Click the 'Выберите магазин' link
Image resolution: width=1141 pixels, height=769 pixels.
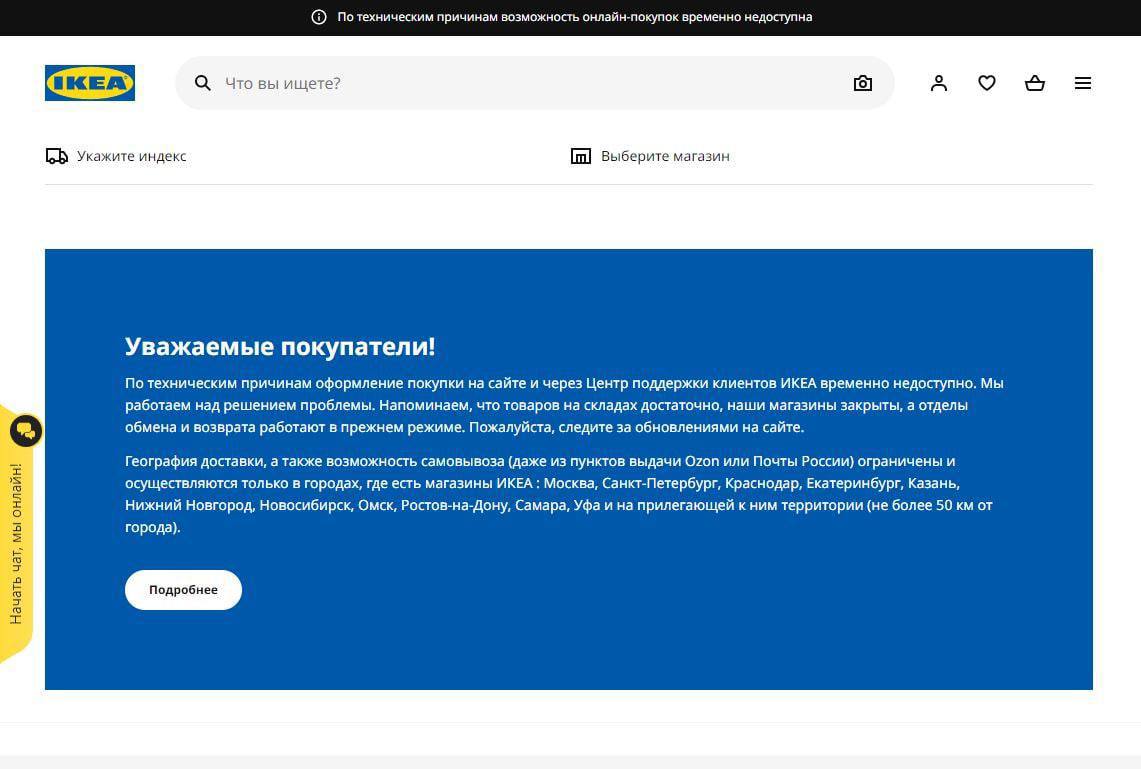pyautogui.click(x=665, y=156)
